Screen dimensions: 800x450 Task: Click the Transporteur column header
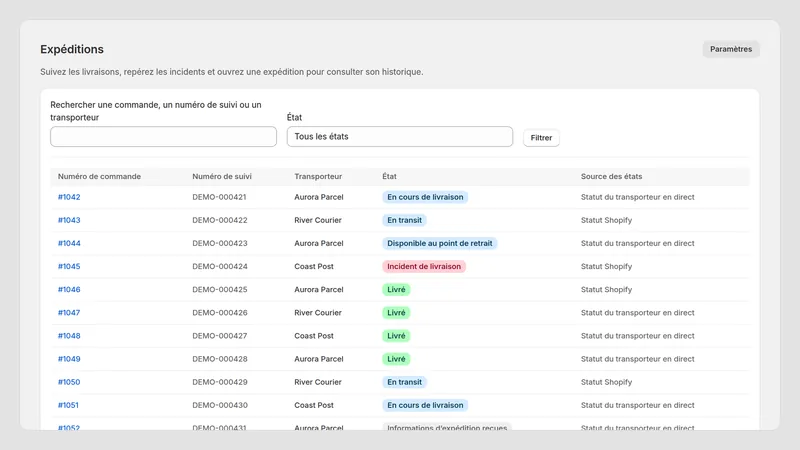pos(318,177)
